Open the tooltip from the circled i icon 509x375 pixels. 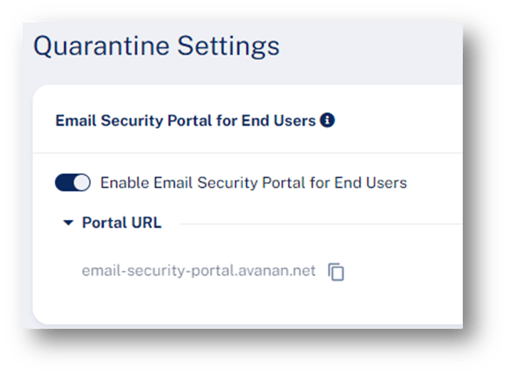pos(327,120)
